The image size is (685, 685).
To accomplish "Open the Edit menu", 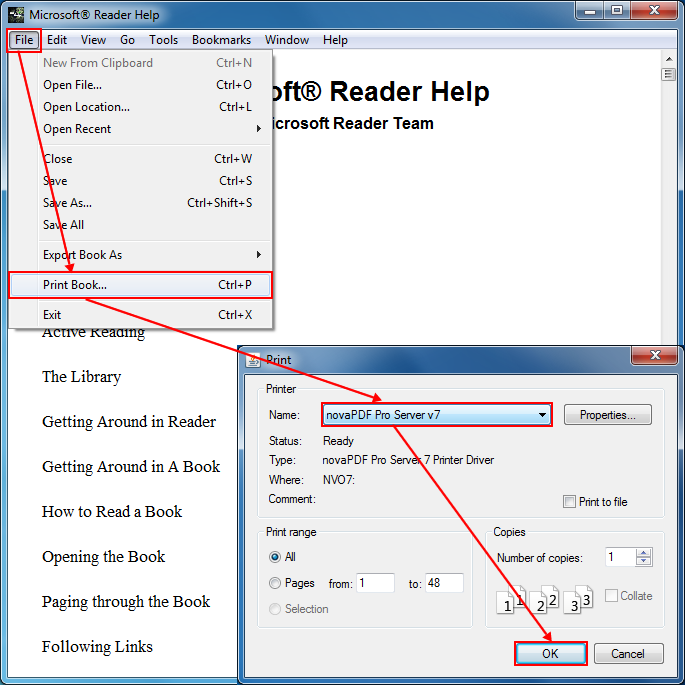I will tap(57, 40).
